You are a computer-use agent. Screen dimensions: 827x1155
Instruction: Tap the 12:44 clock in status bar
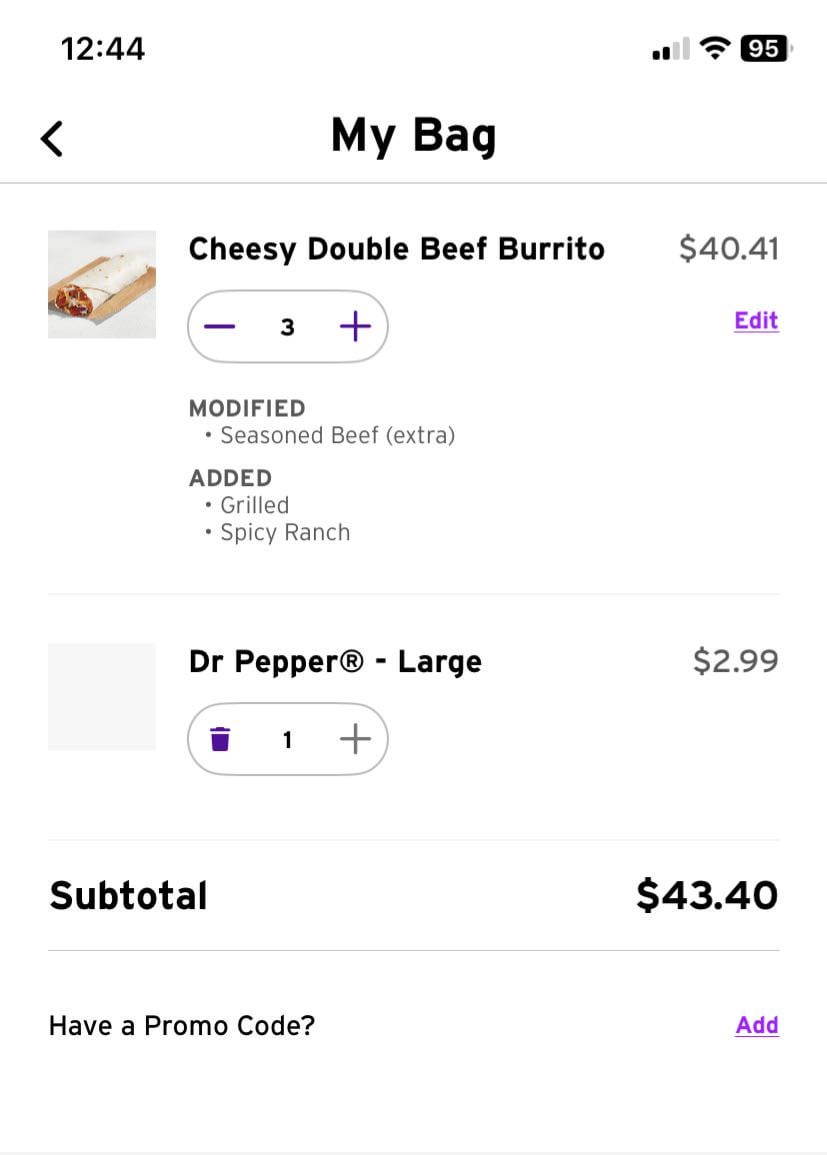pyautogui.click(x=103, y=48)
